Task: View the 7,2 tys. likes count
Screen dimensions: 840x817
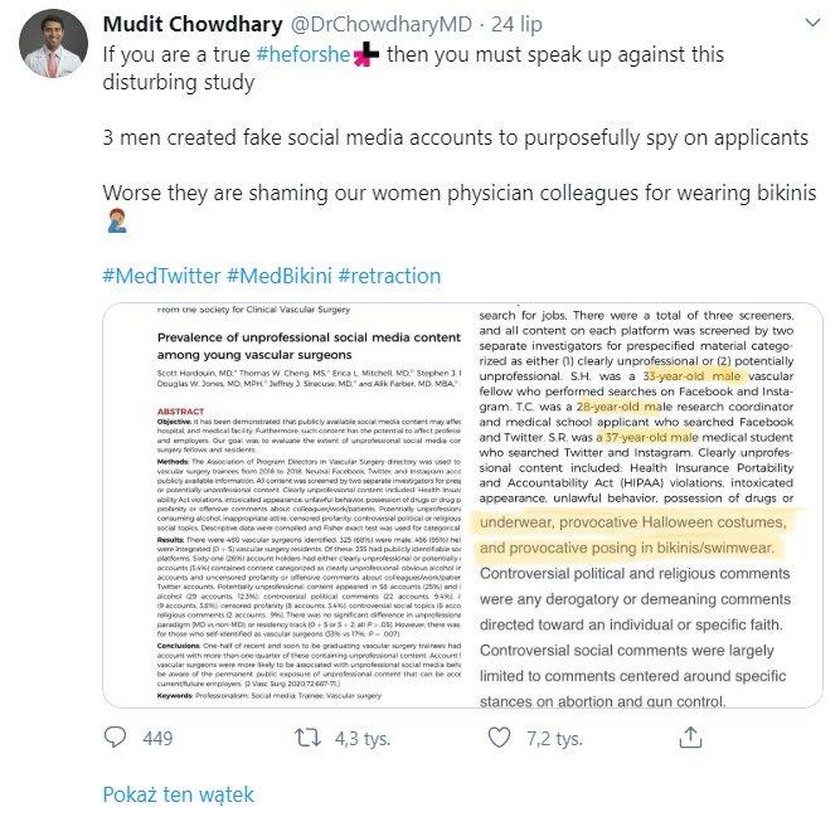Action: click(554, 739)
